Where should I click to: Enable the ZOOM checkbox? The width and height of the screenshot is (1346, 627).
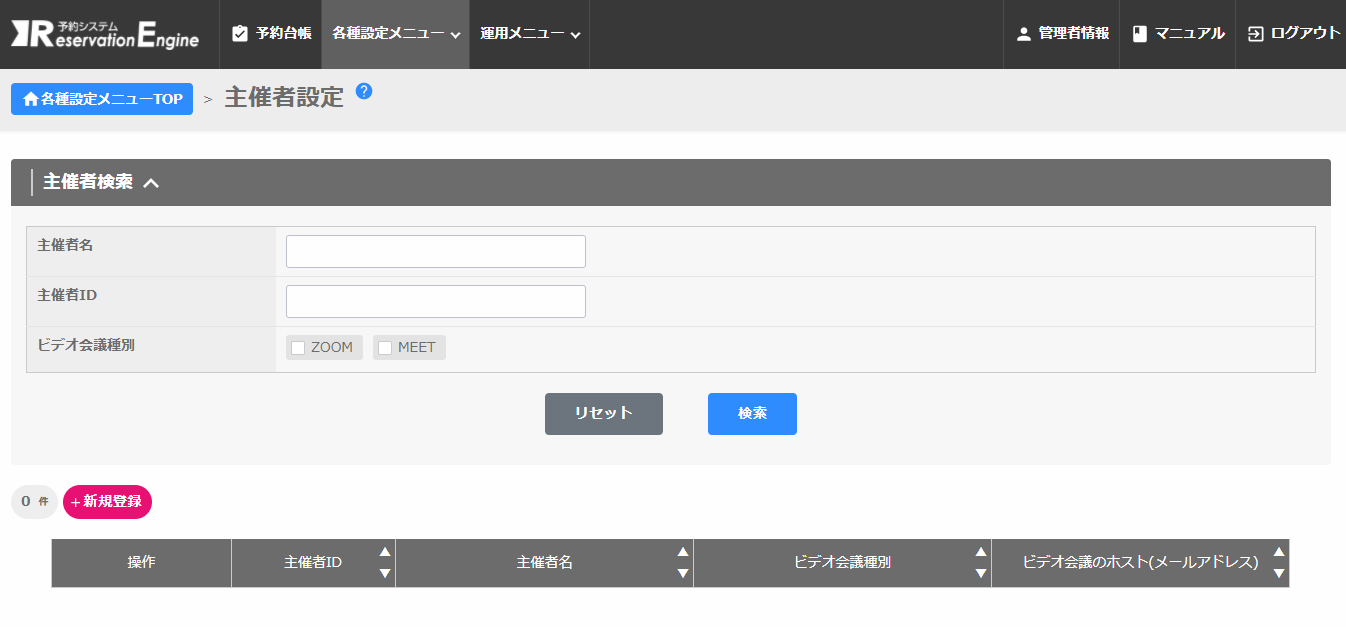298,348
